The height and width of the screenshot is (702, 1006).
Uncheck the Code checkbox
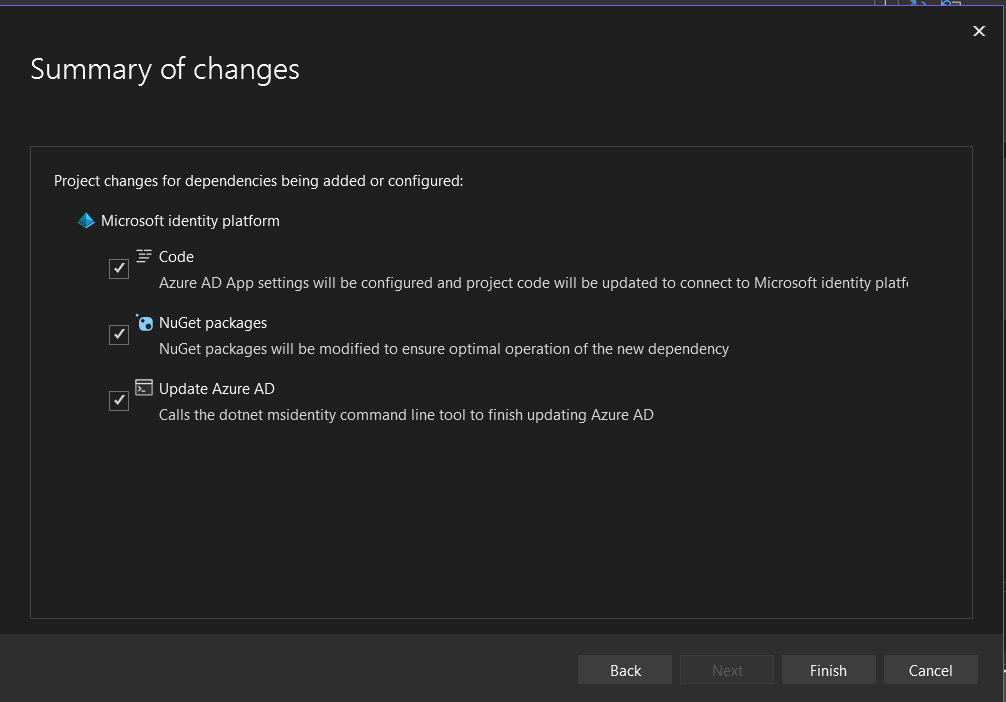[119, 269]
